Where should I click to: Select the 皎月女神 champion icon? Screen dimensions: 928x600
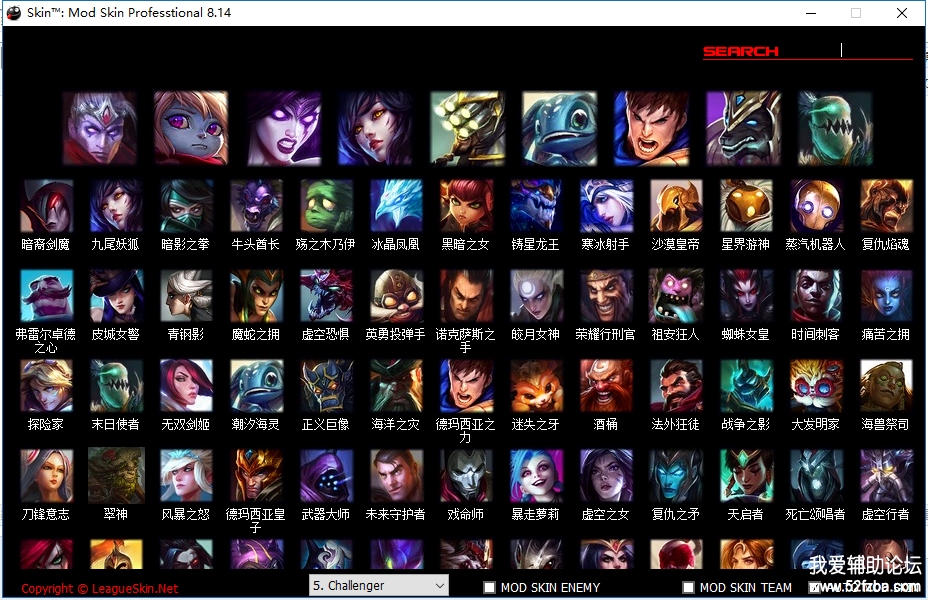coord(536,296)
